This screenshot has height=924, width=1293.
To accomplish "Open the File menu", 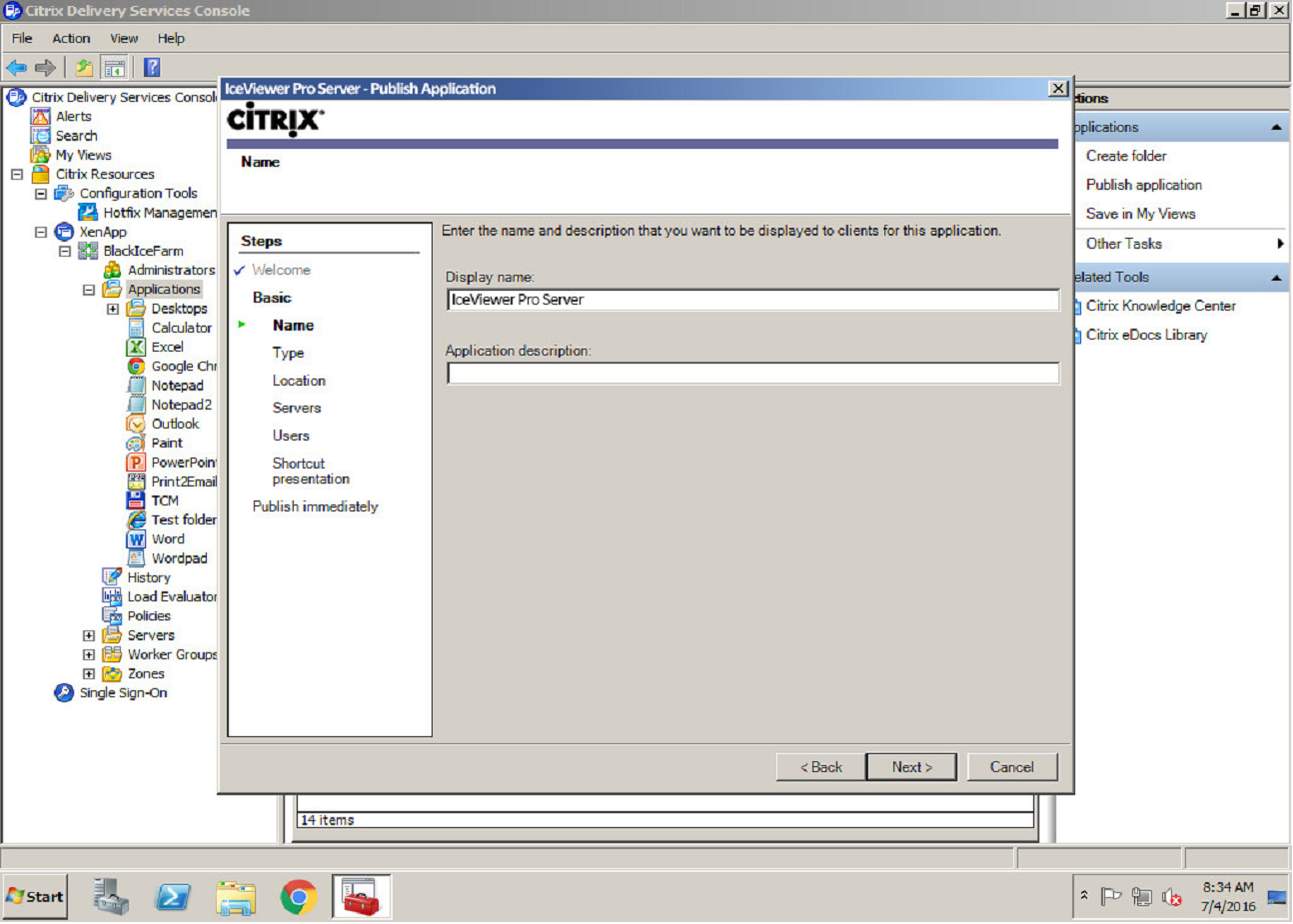I will click(22, 39).
